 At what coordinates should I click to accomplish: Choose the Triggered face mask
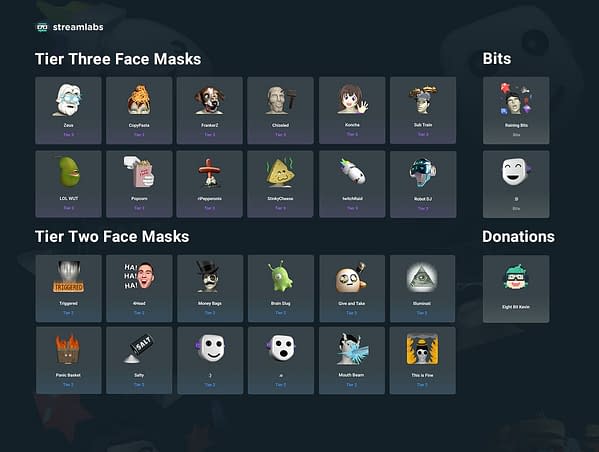(68, 288)
